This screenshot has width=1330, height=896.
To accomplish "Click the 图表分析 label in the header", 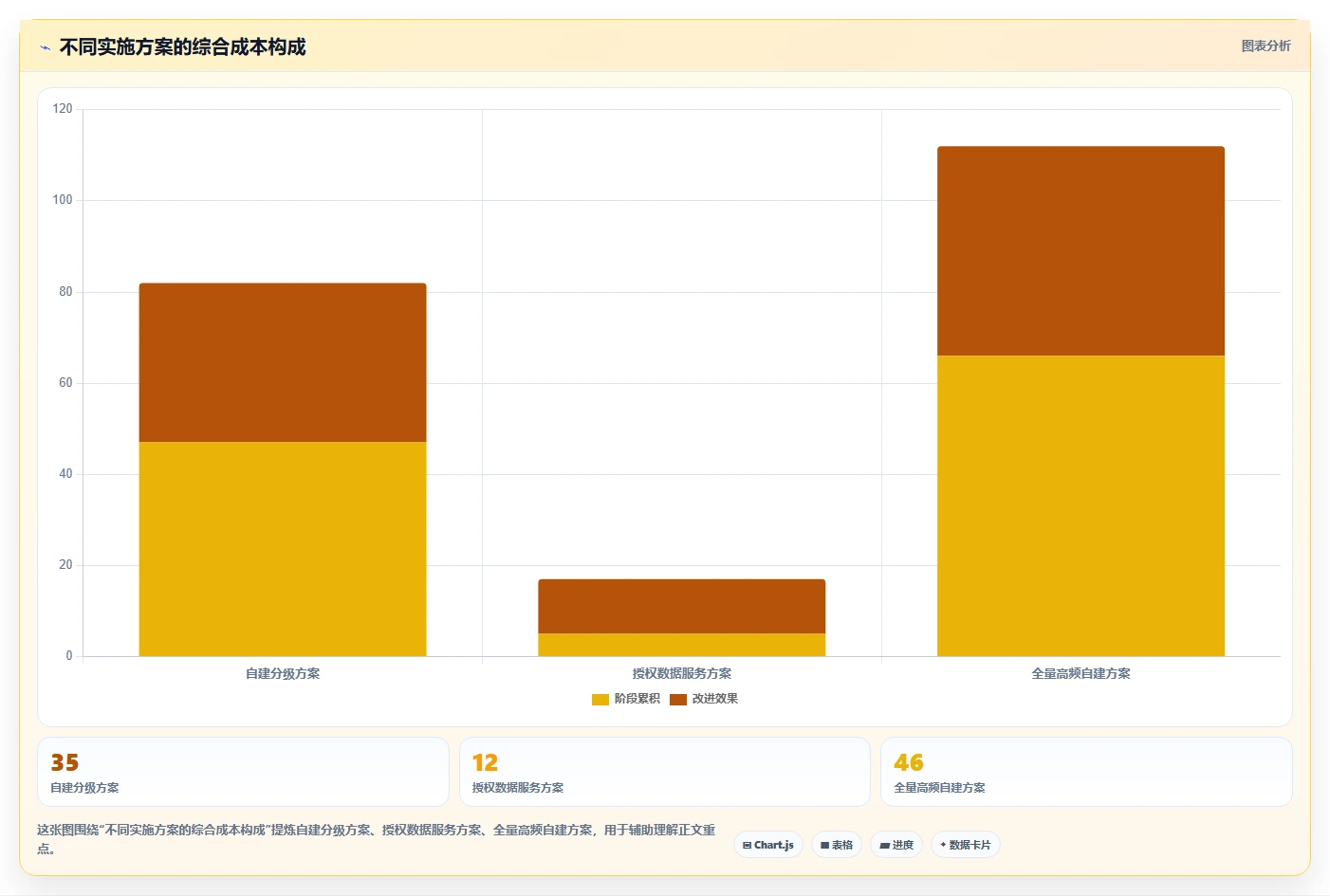I will point(1265,46).
